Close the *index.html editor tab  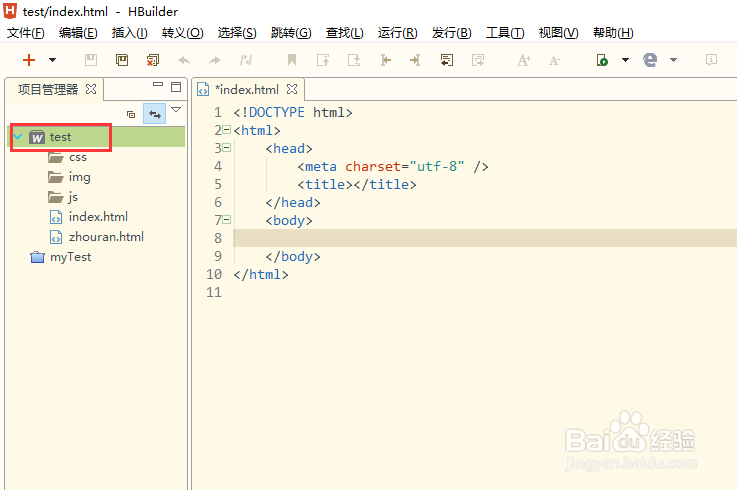click(292, 89)
